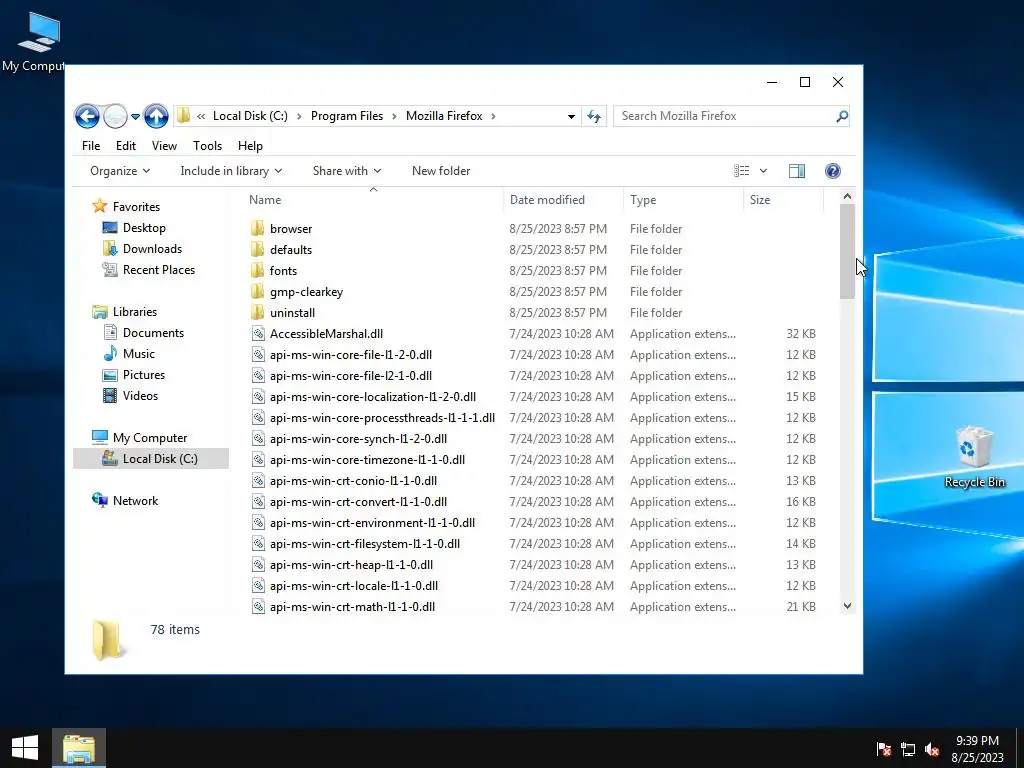Image resolution: width=1024 pixels, height=768 pixels.
Task: Sort by the Size column header
Action: click(784, 200)
